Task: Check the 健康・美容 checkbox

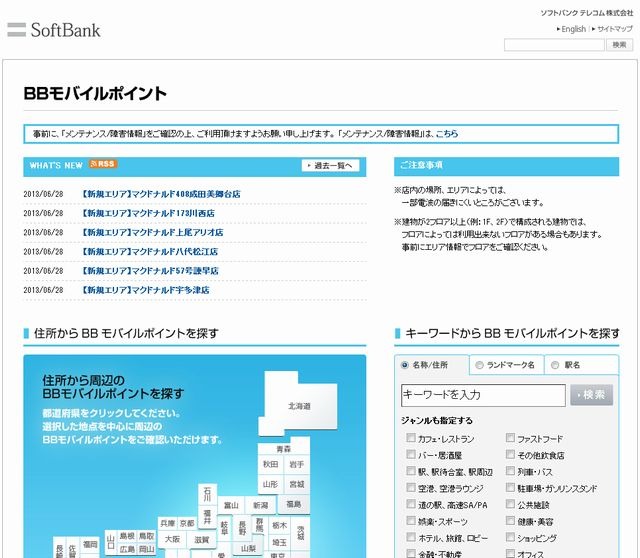Action: pyautogui.click(x=510, y=520)
